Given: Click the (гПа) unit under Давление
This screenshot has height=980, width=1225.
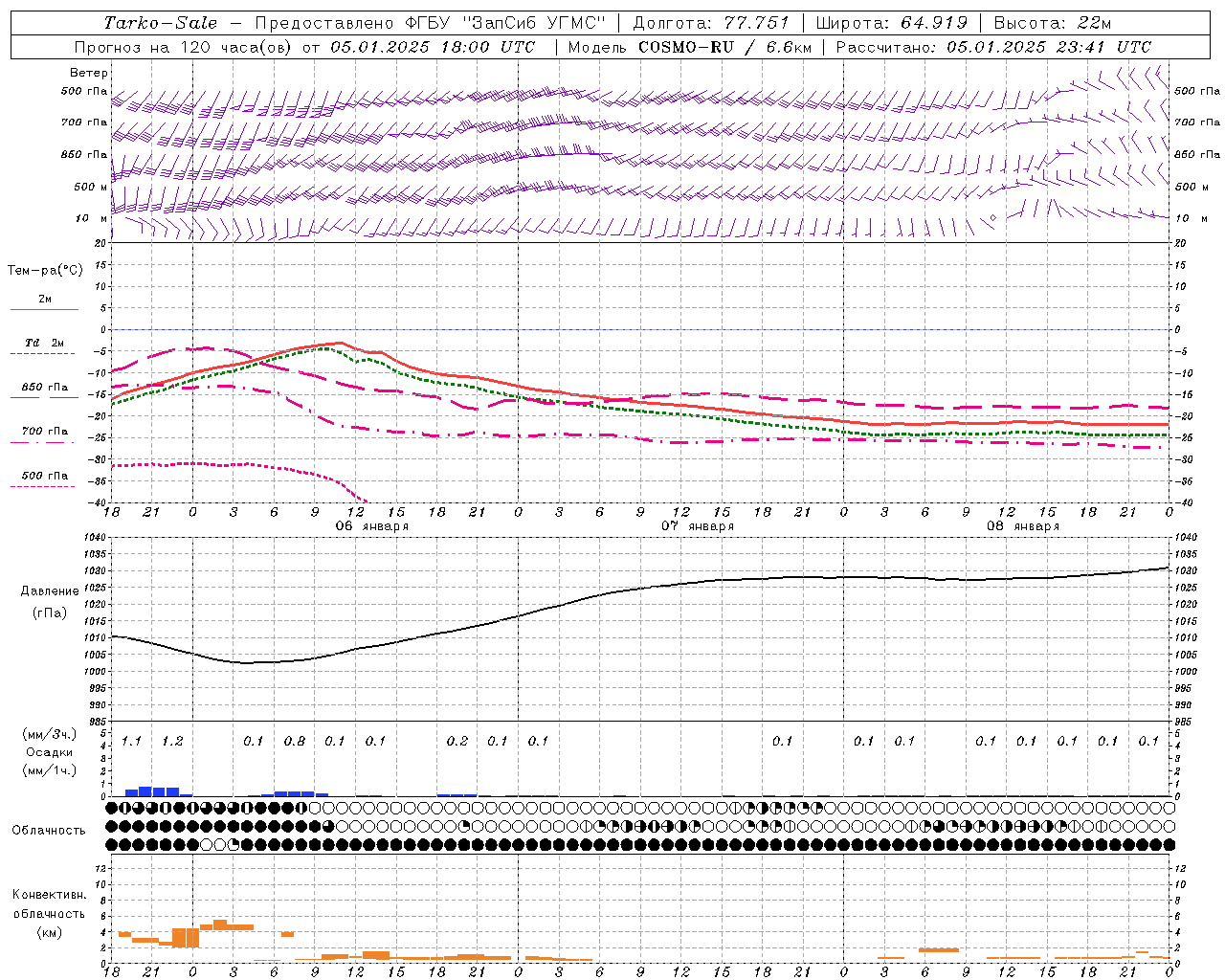Looking at the screenshot, I should (x=50, y=613).
